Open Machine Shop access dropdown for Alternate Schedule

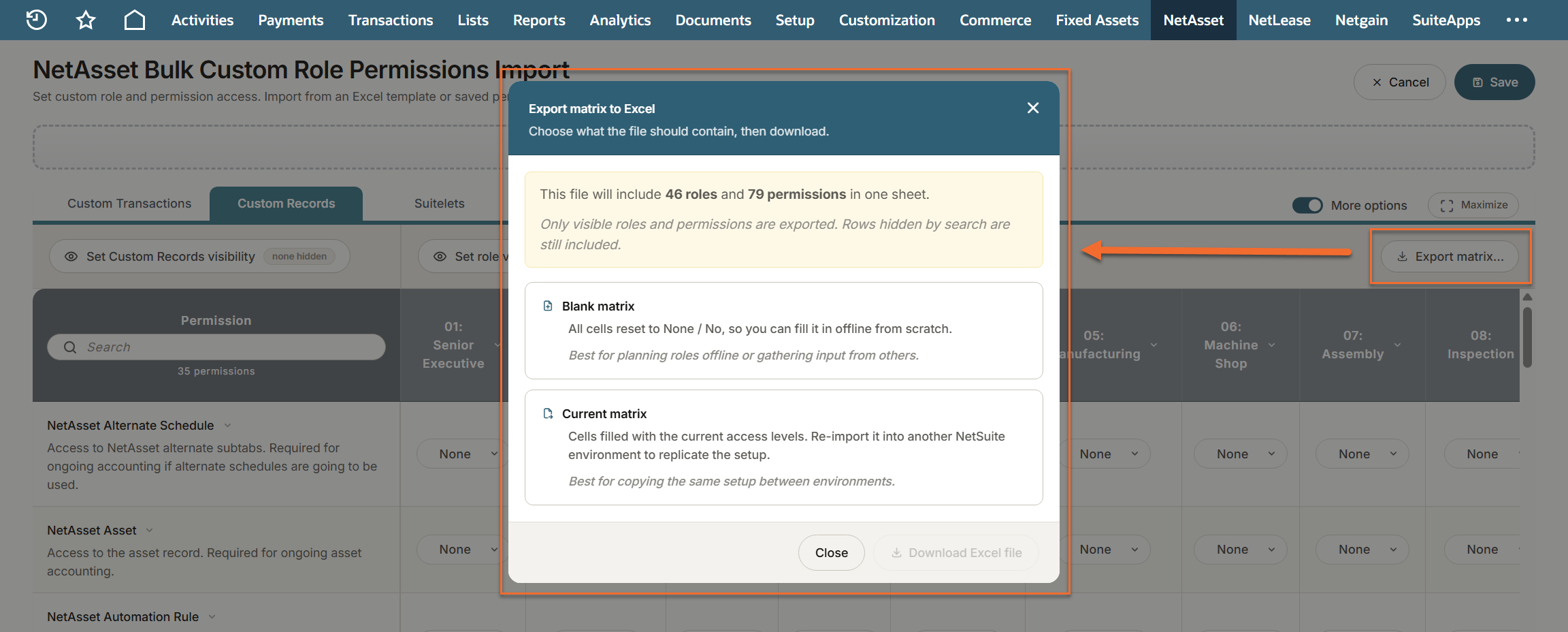click(1241, 454)
